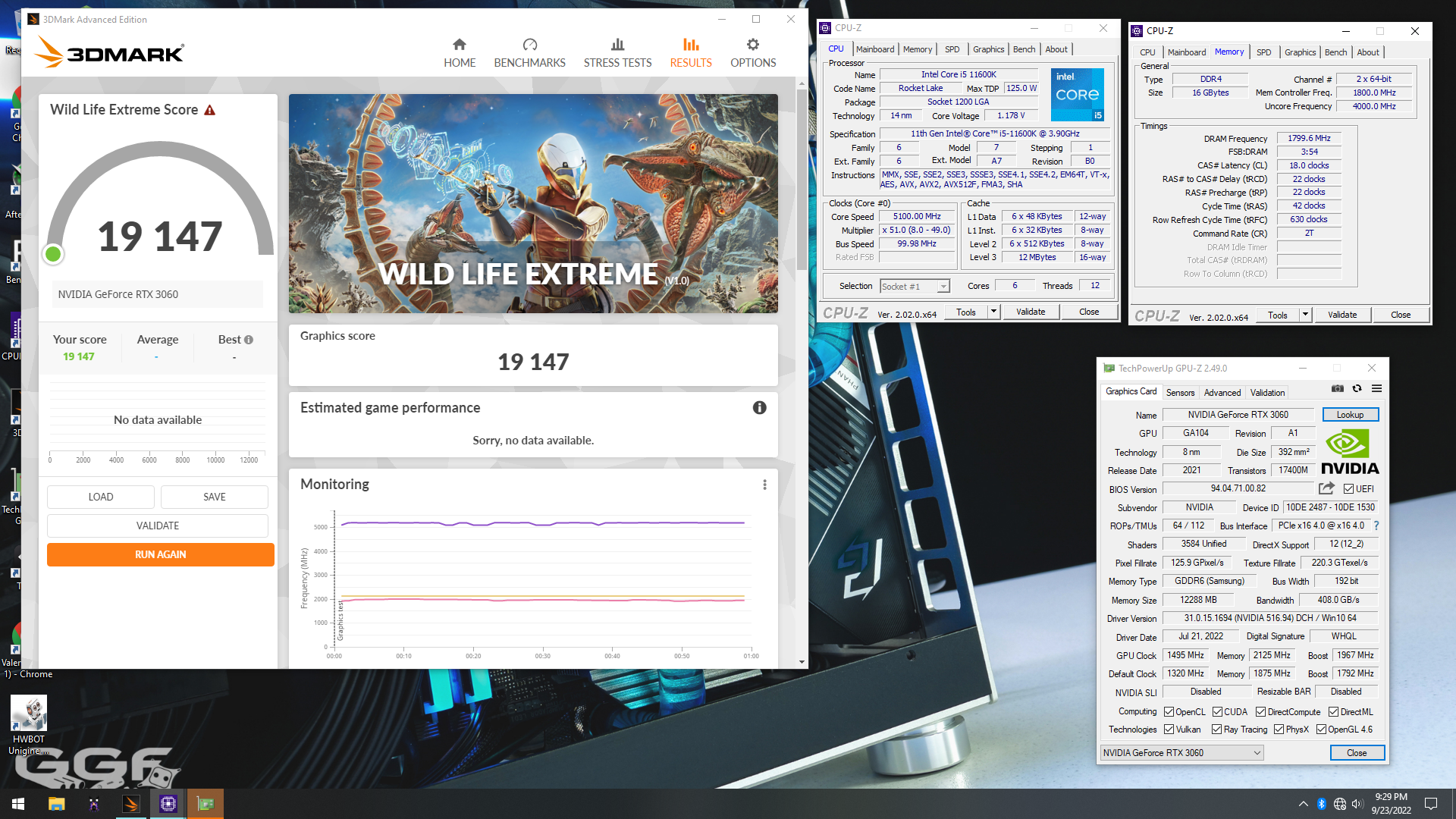The height and width of the screenshot is (819, 1456).
Task: Click the CPU-Z taskbar icon
Action: (168, 804)
